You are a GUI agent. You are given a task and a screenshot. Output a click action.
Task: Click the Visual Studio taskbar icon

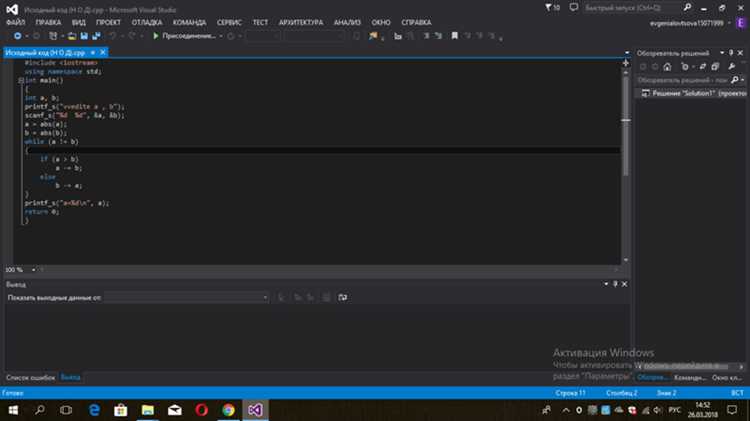[x=255, y=410]
